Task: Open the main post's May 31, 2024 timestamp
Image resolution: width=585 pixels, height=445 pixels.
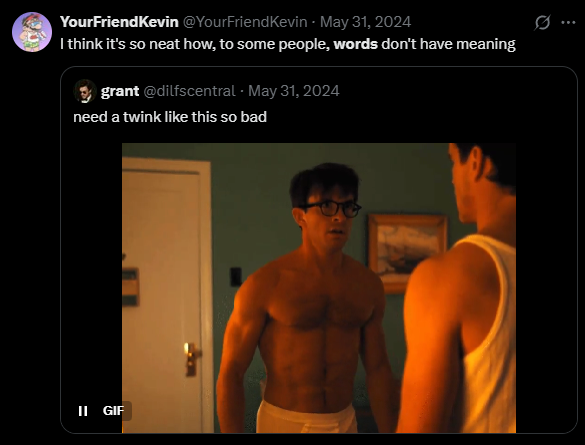Action: (365, 22)
